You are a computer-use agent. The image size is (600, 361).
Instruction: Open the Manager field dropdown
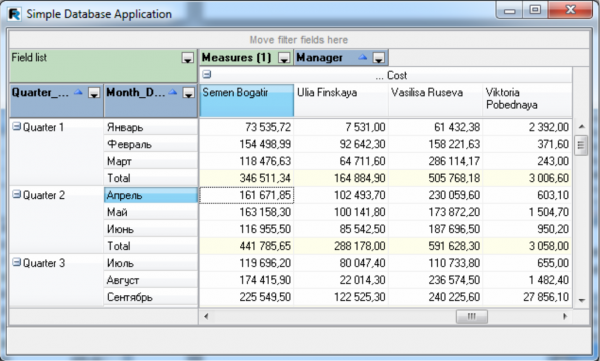pos(378,58)
